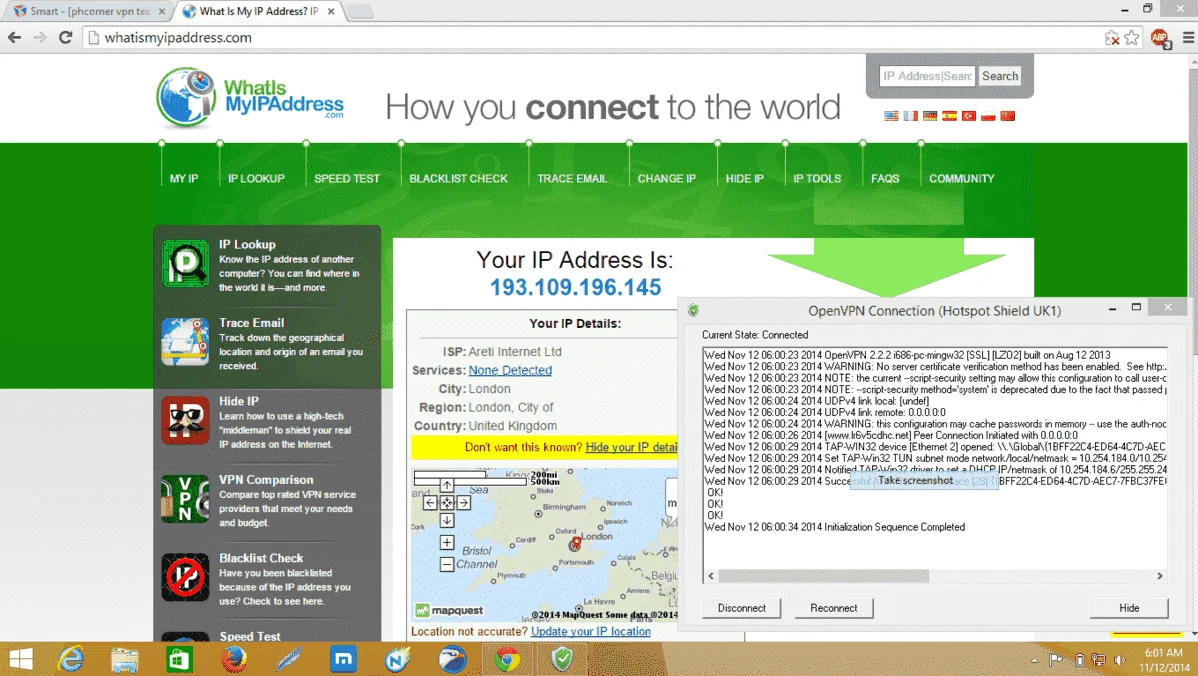
Task: Open the BLACKLIST CHECK menu item
Action: point(458,179)
